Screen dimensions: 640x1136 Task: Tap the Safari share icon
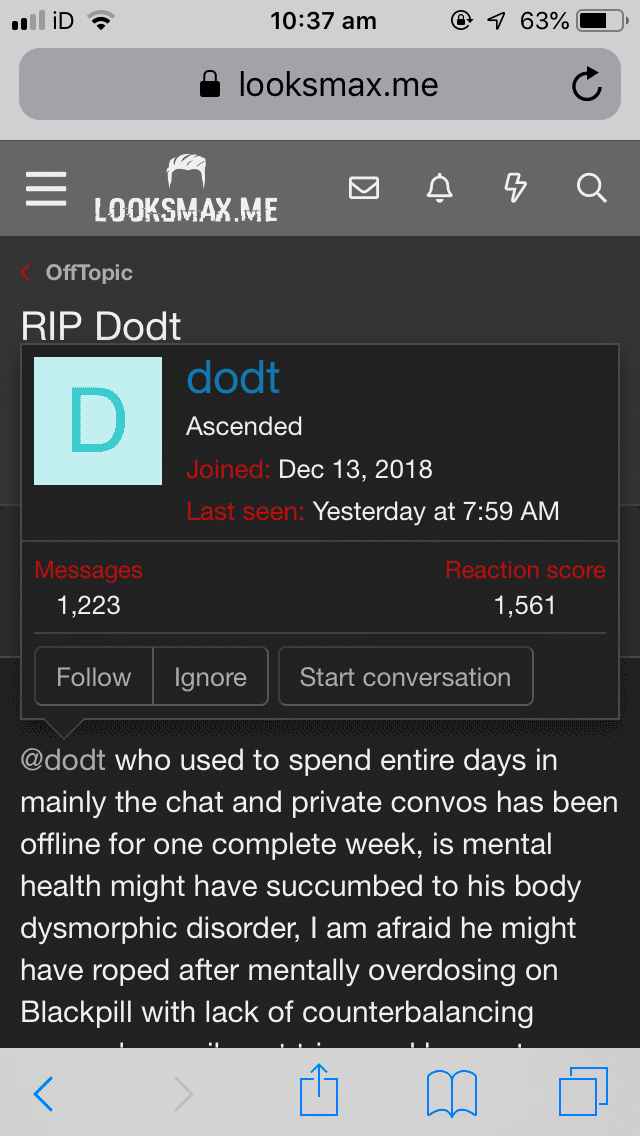click(320, 1092)
